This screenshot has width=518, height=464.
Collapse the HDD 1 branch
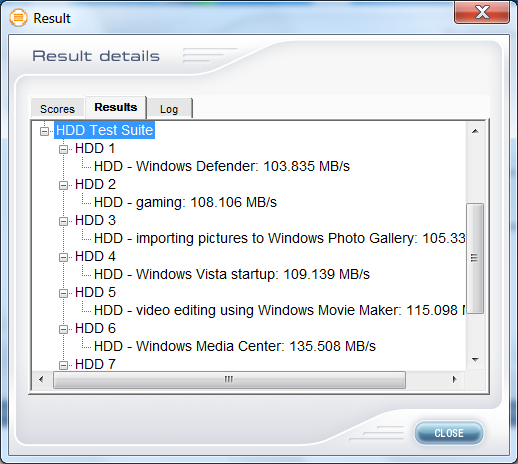[63, 149]
